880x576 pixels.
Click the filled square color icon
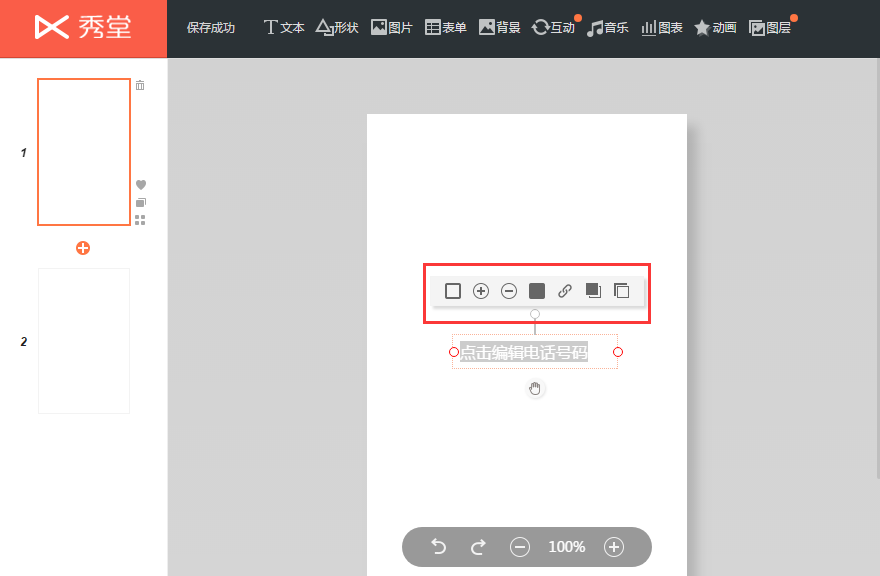click(x=537, y=291)
